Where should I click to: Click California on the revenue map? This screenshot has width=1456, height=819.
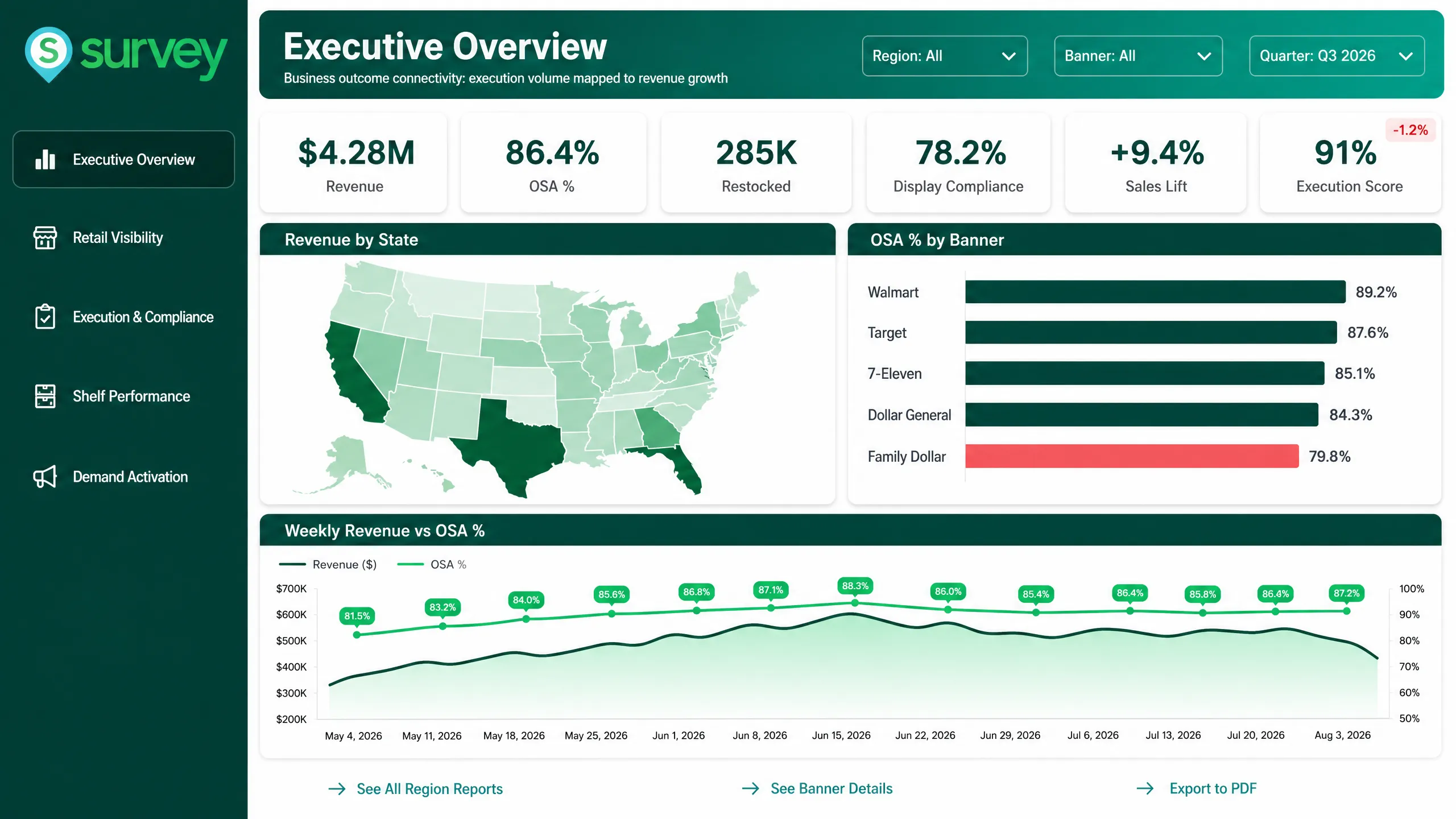click(351, 375)
